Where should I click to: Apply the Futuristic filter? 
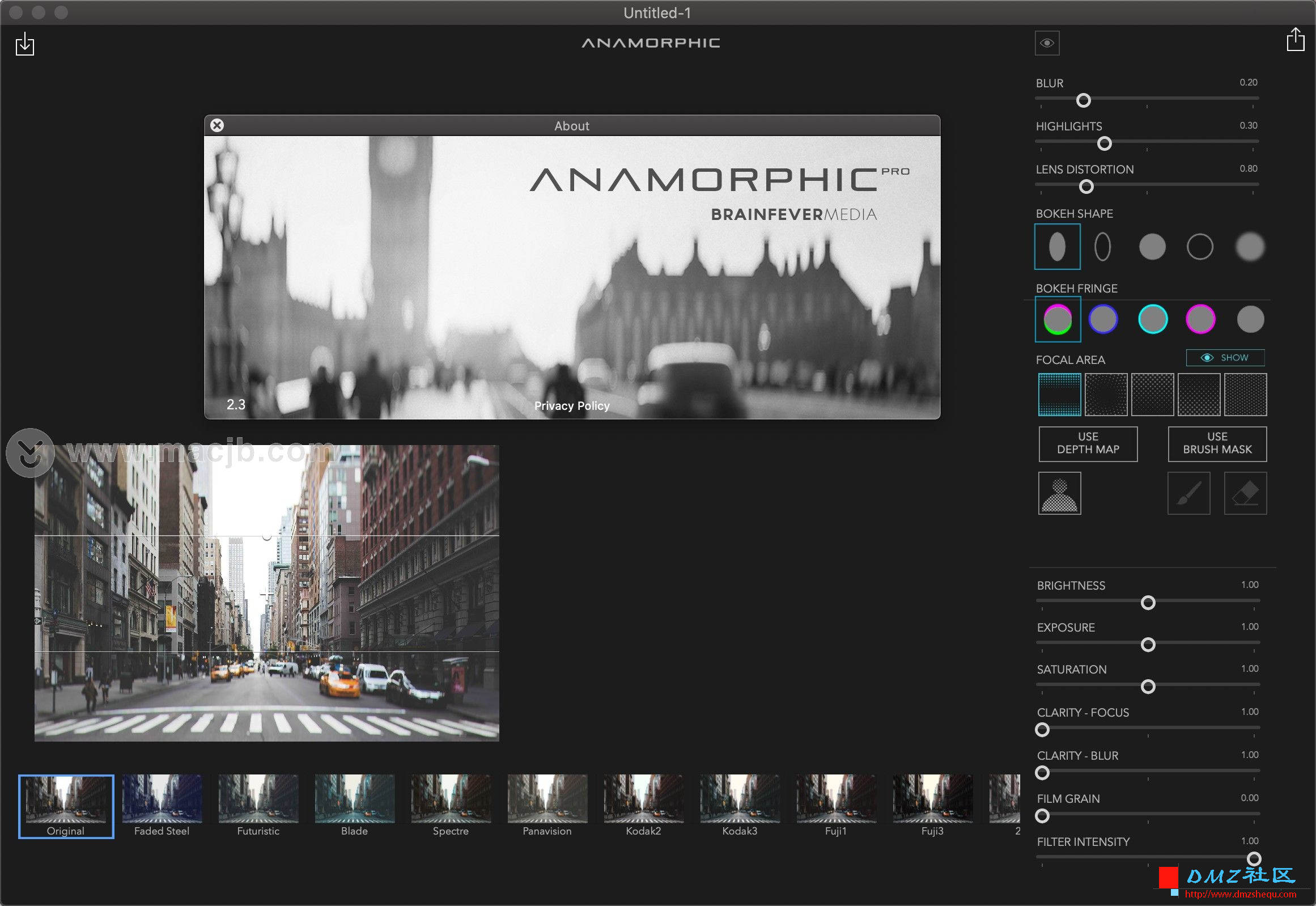click(x=258, y=807)
